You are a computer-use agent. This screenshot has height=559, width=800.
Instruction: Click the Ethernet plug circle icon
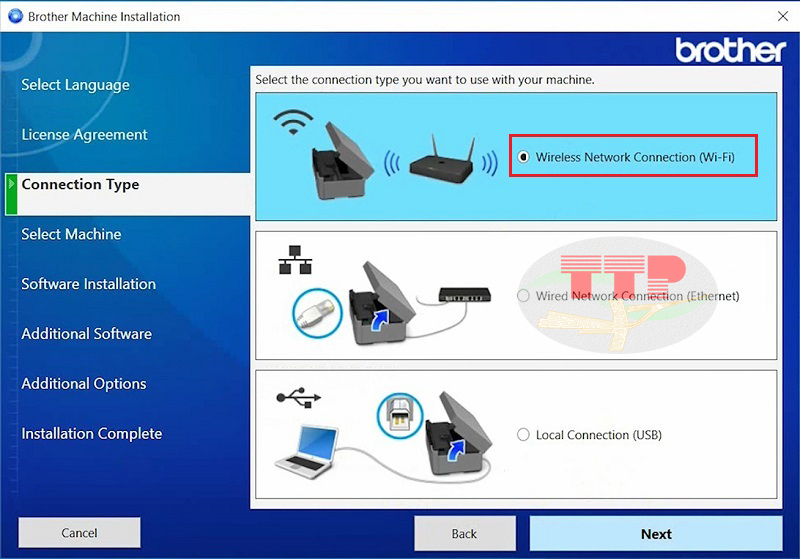[317, 313]
